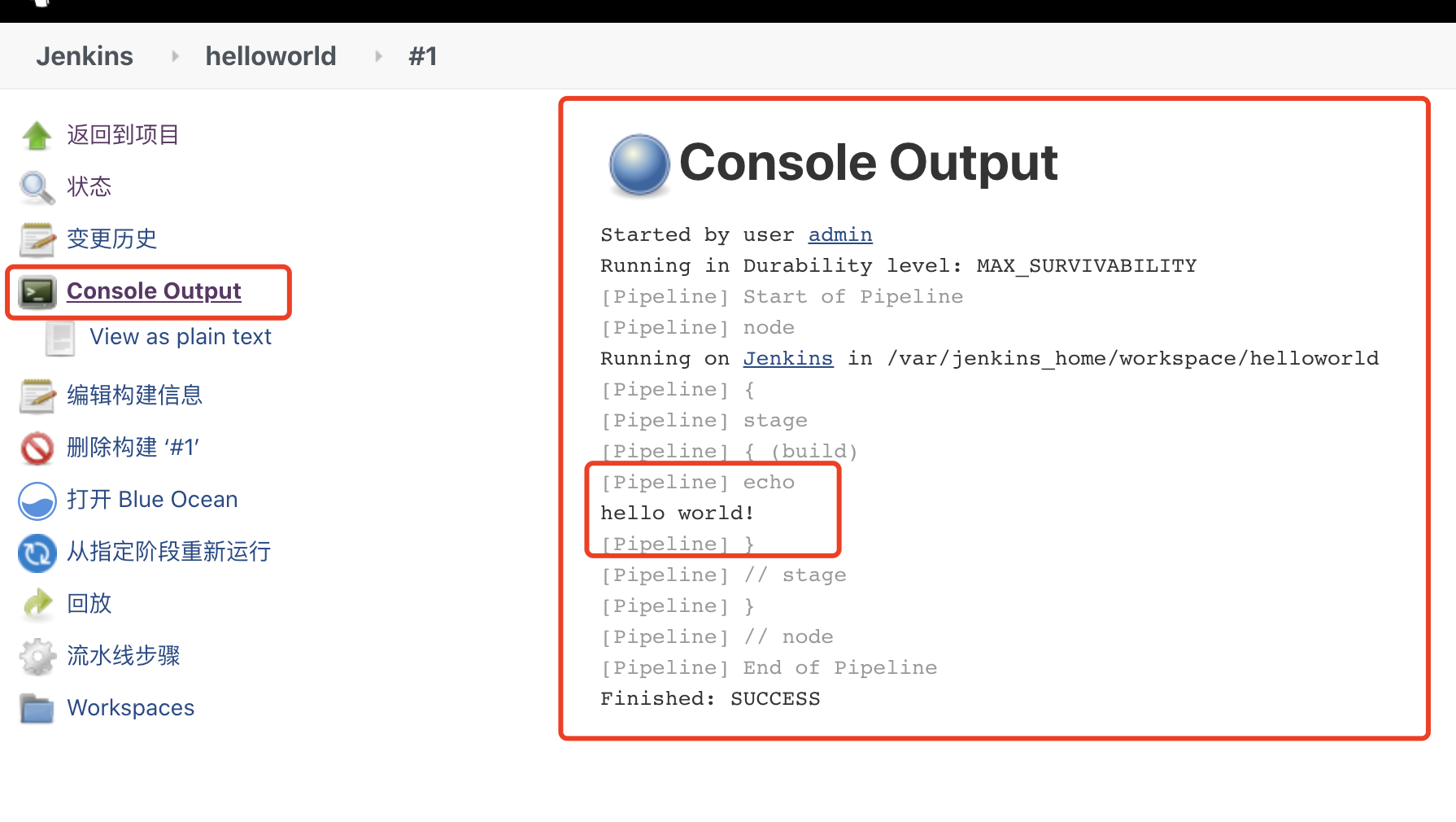
Task: Click the '[Pipeline] // stage' line
Action: pyautogui.click(x=723, y=575)
